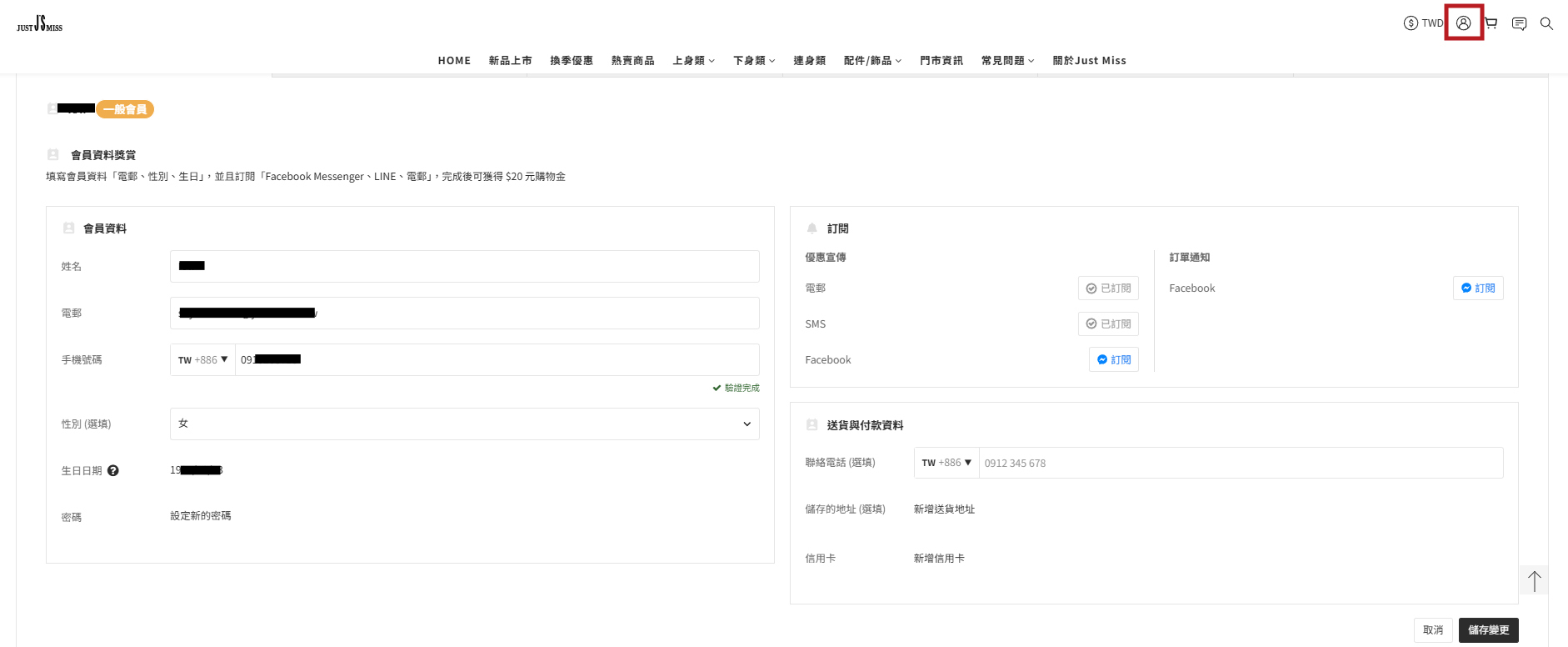Click the 電郵 email input field
The height and width of the screenshot is (647, 1568).
465,313
